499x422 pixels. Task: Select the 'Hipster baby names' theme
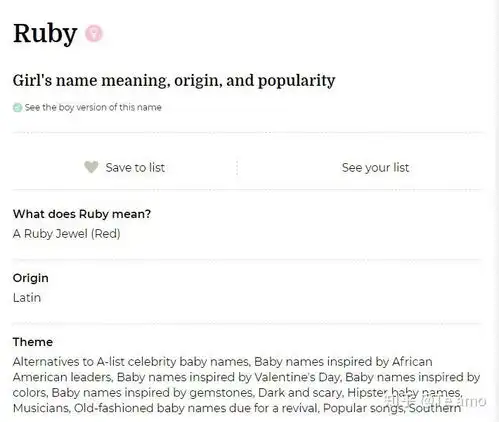(x=404, y=392)
